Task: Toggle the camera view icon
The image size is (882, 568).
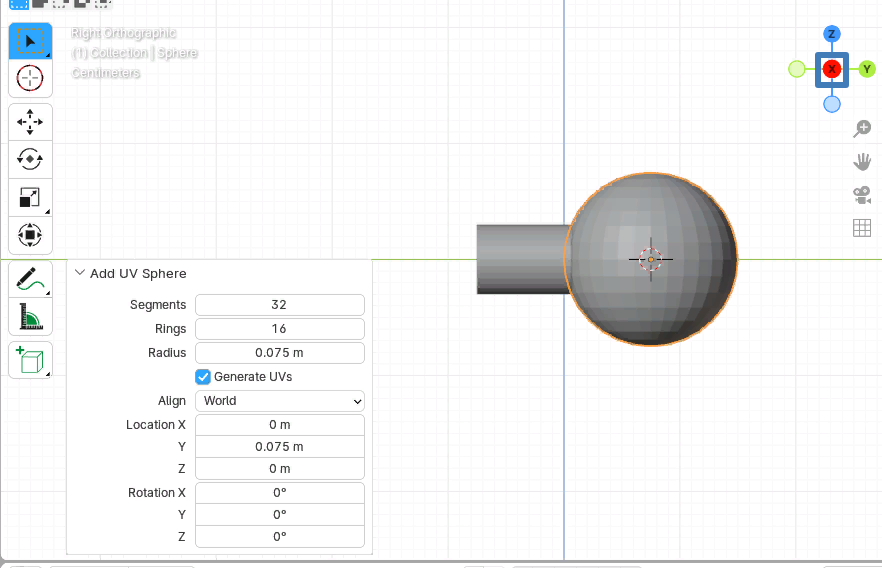Action: tap(862, 195)
